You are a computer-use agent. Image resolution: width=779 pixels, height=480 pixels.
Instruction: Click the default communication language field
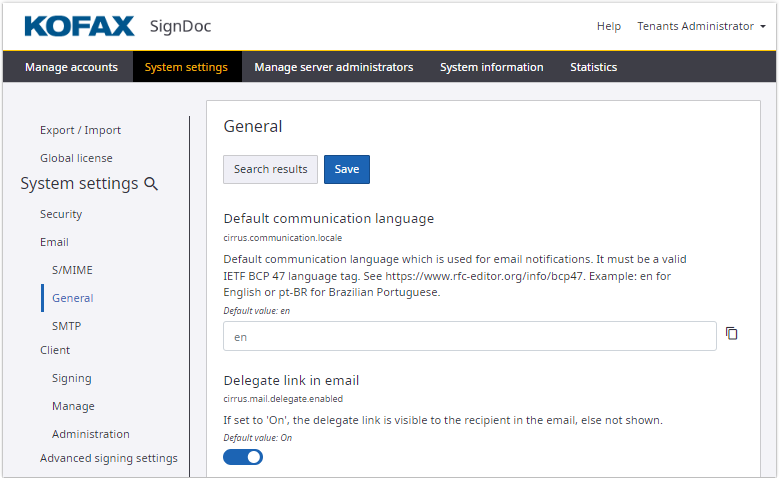pos(469,337)
